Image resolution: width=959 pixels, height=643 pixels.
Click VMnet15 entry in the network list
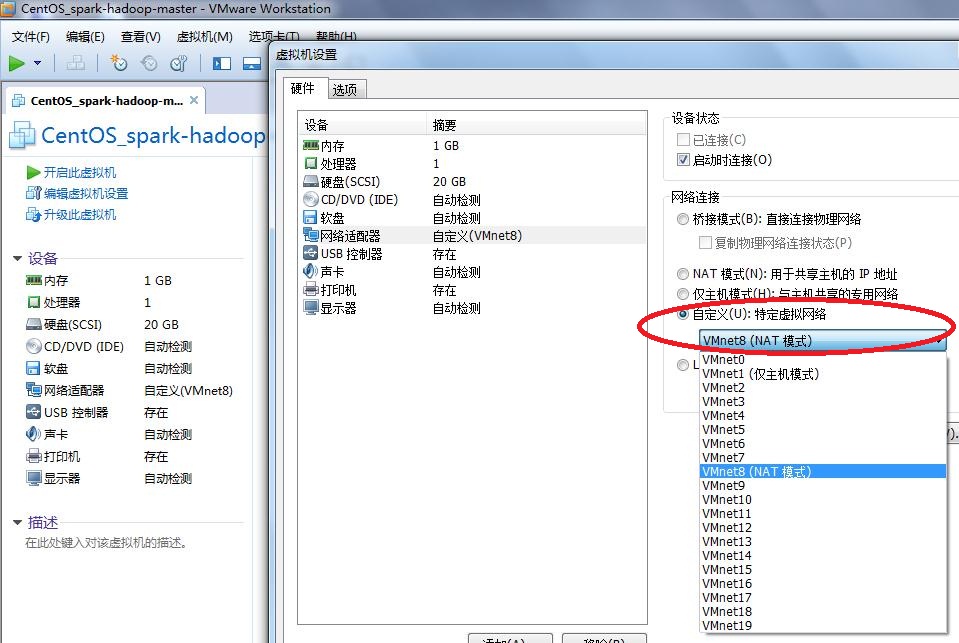pyautogui.click(x=823, y=570)
